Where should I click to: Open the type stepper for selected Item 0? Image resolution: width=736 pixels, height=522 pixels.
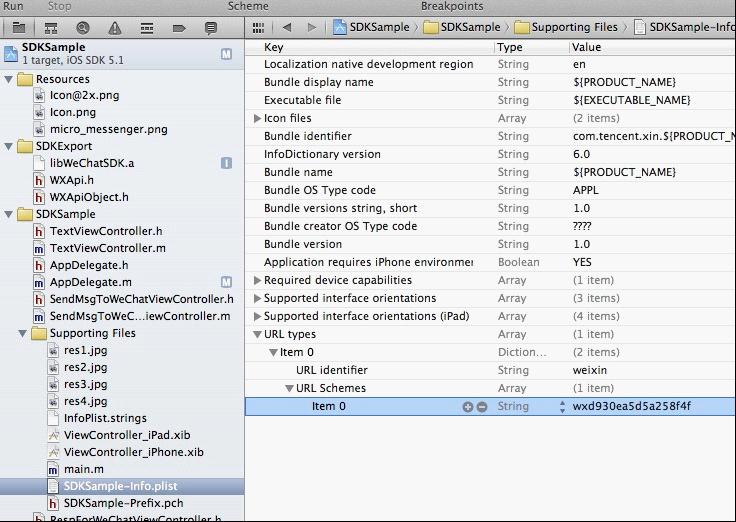click(561, 406)
